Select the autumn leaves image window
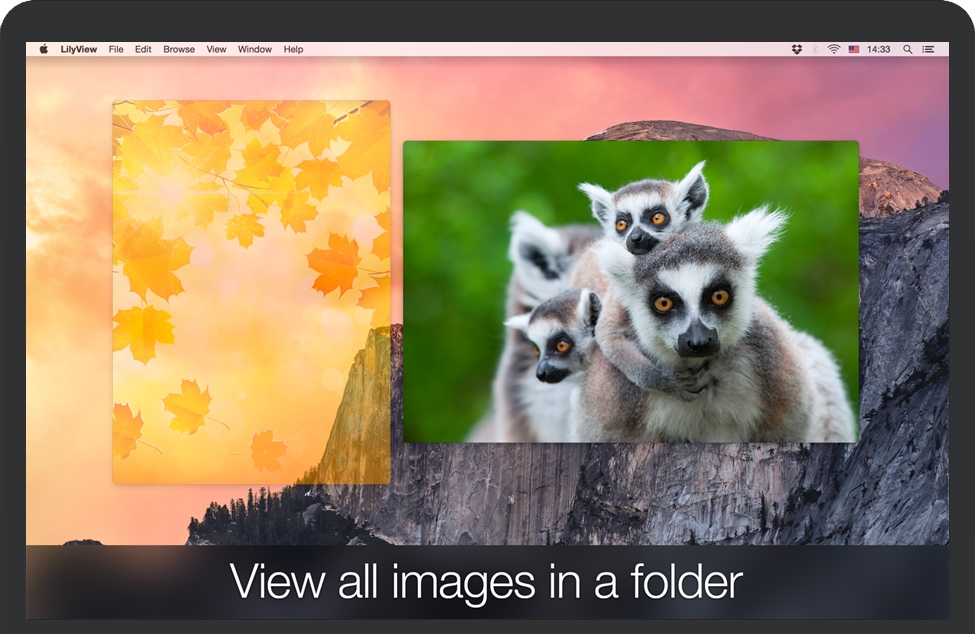The height and width of the screenshot is (634, 975). click(x=251, y=292)
